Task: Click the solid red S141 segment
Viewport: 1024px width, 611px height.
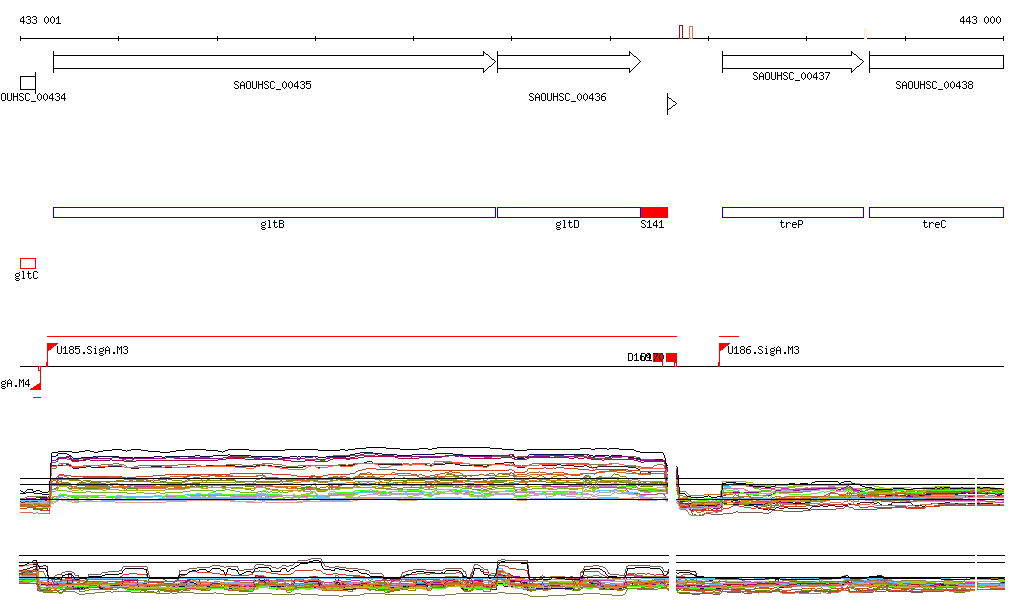Action: point(654,212)
